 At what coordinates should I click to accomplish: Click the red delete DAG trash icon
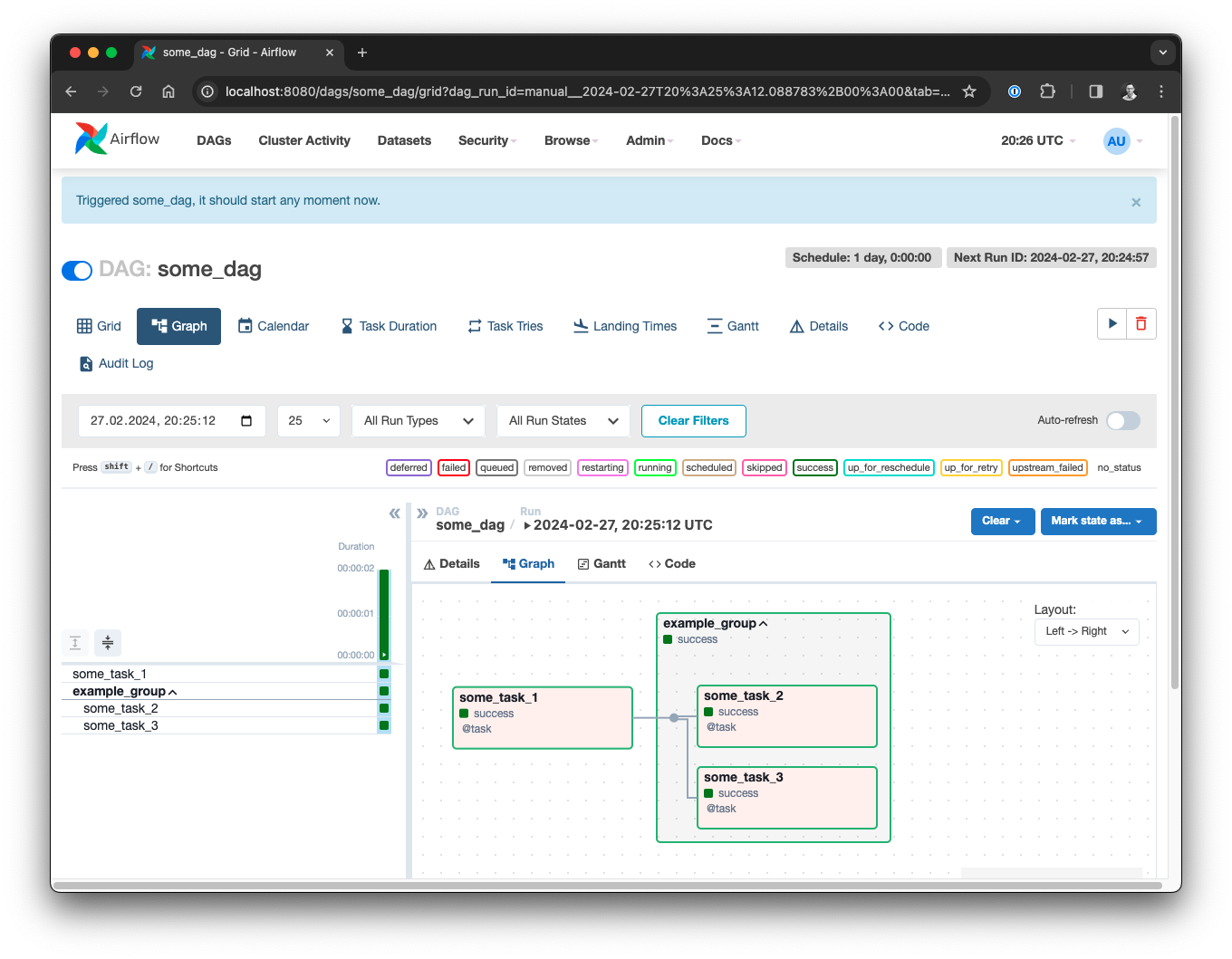click(1141, 323)
